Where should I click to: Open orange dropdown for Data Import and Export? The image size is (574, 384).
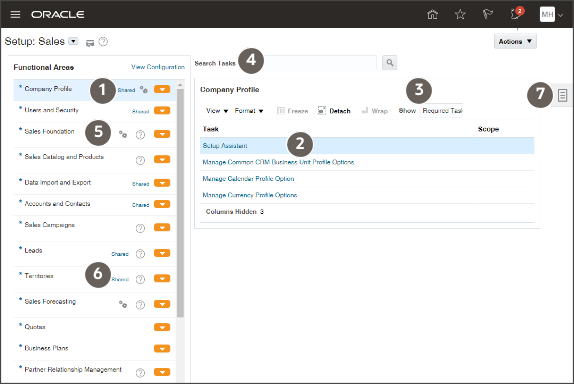(x=162, y=183)
